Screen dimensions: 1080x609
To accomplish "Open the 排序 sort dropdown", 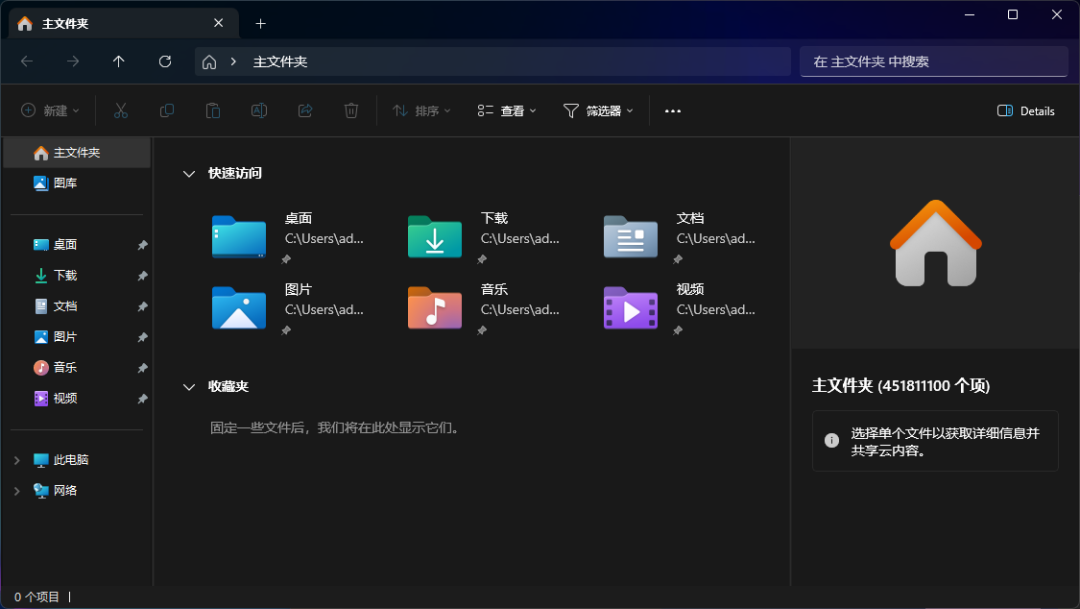I will [x=422, y=111].
